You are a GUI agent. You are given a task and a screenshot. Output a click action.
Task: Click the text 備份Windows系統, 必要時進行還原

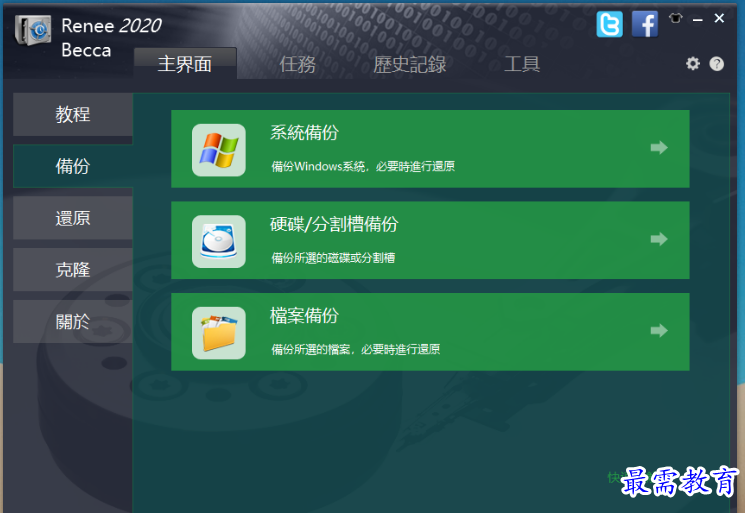(x=363, y=166)
